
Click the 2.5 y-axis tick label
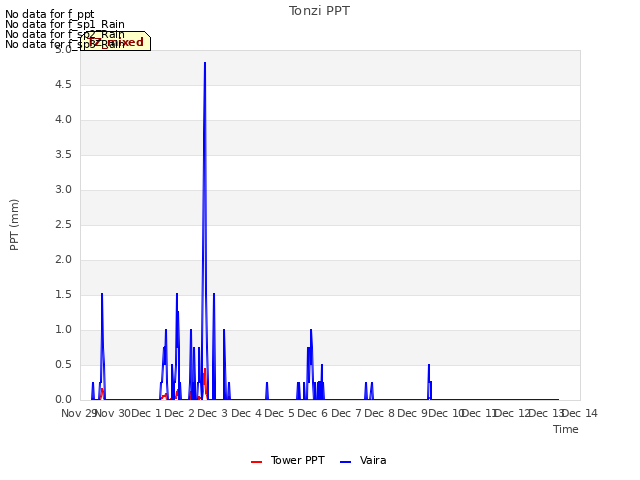(63, 224)
